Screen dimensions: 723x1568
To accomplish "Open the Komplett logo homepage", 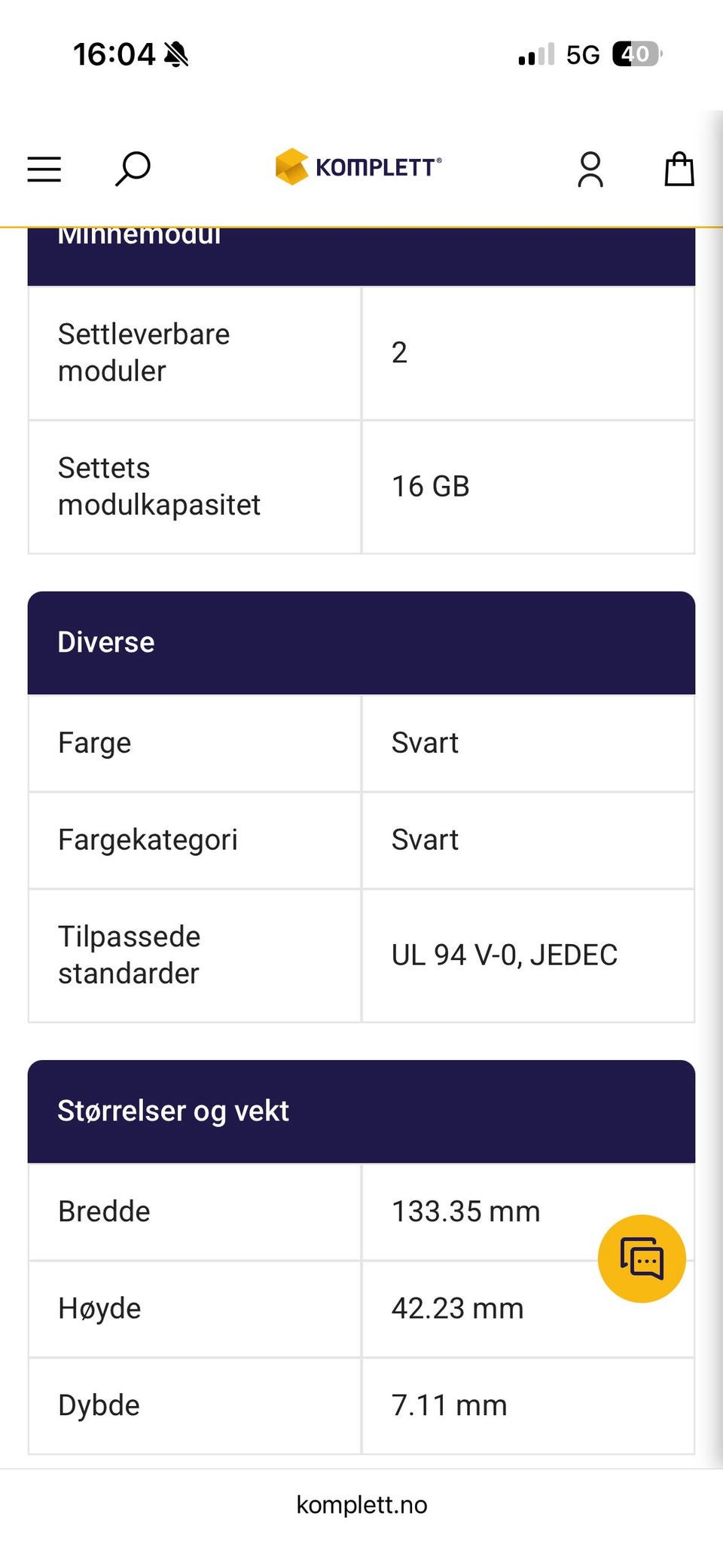I will pyautogui.click(x=358, y=167).
